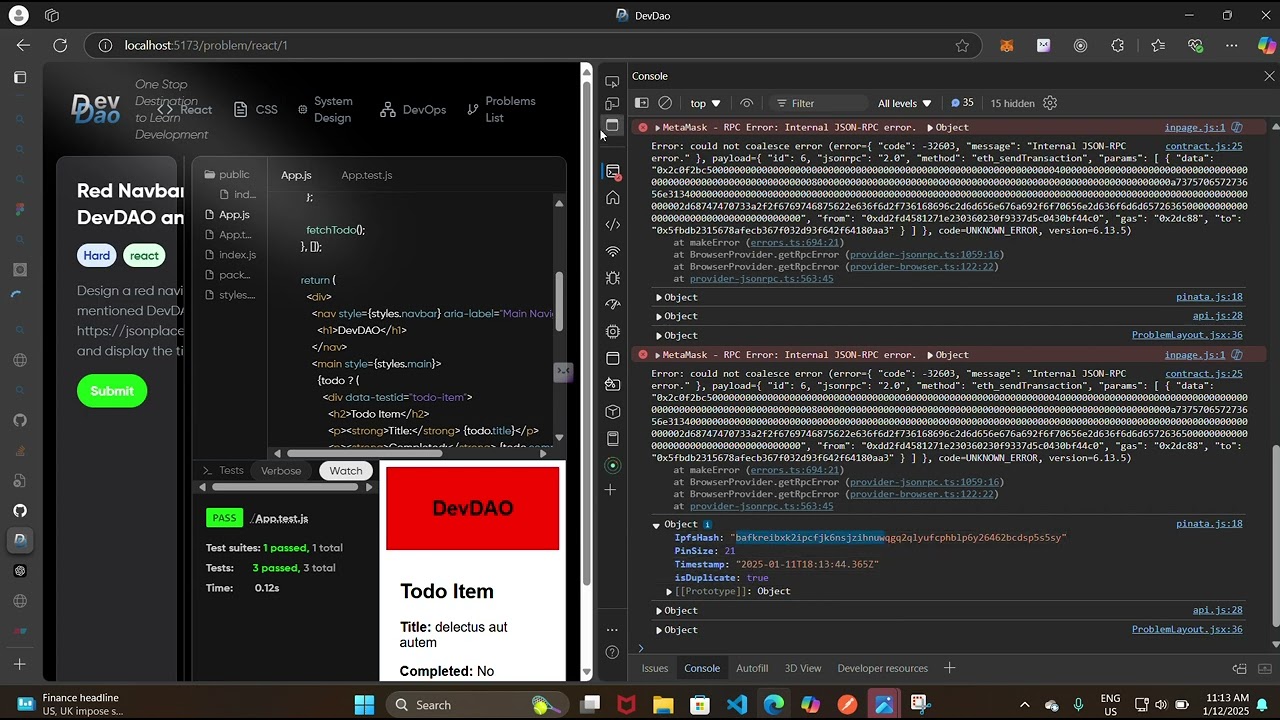This screenshot has width=1280, height=720.
Task: Open DevTools help question-mark icon
Action: (x=612, y=653)
